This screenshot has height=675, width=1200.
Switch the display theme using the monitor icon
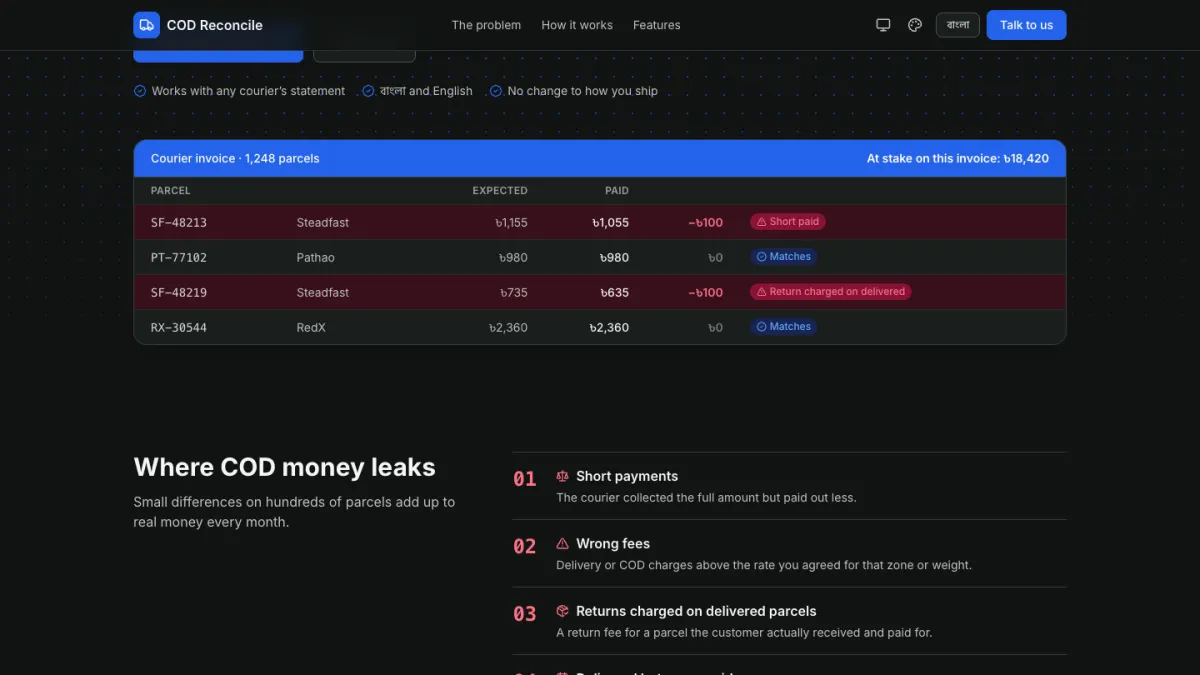tap(883, 25)
